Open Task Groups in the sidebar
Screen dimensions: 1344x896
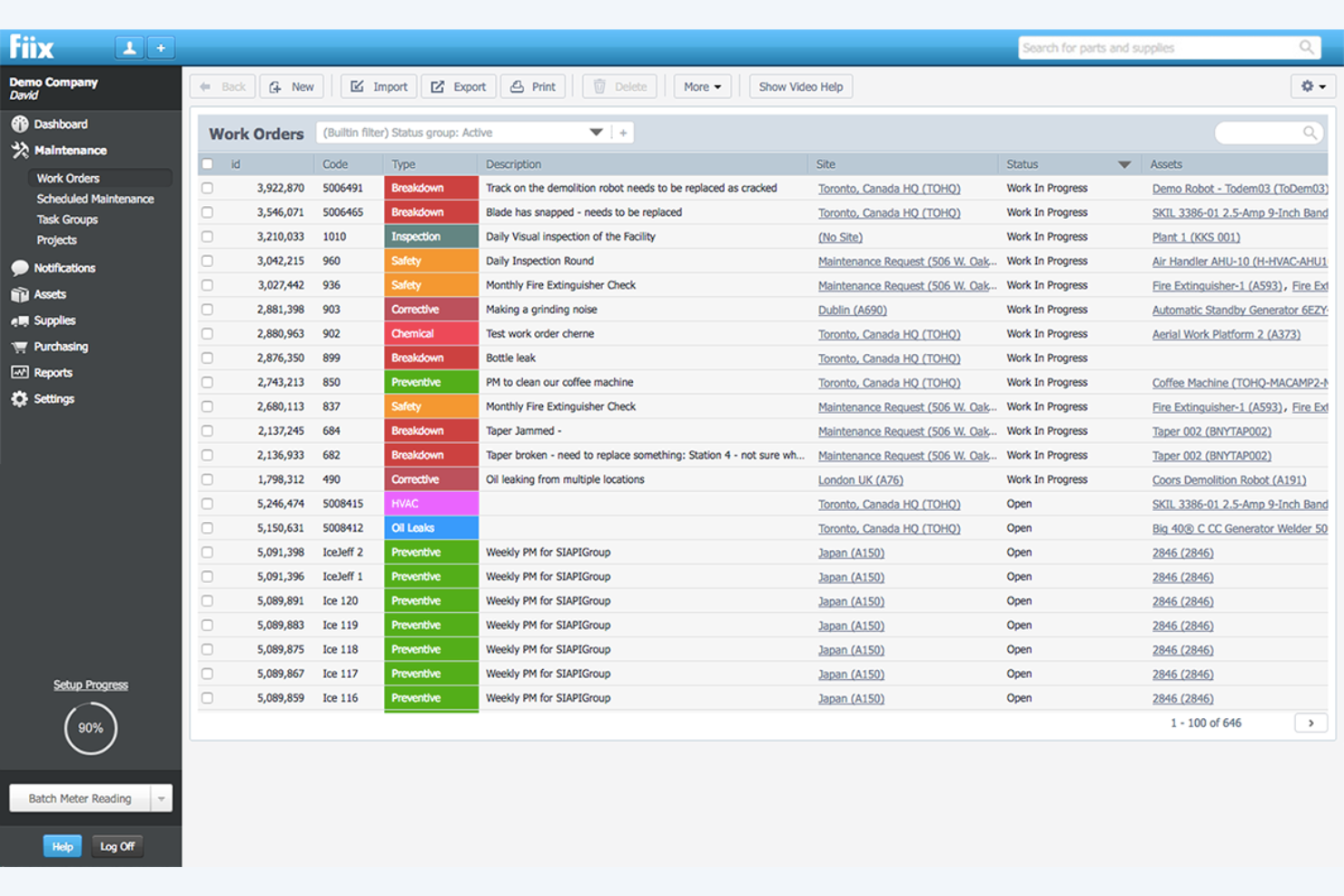[67, 220]
